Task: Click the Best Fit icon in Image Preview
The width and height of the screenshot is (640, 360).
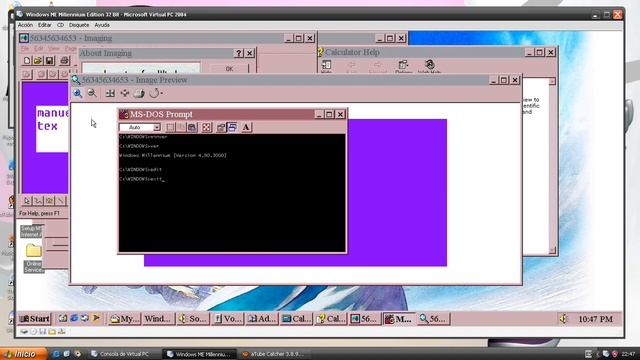Action: click(125, 93)
